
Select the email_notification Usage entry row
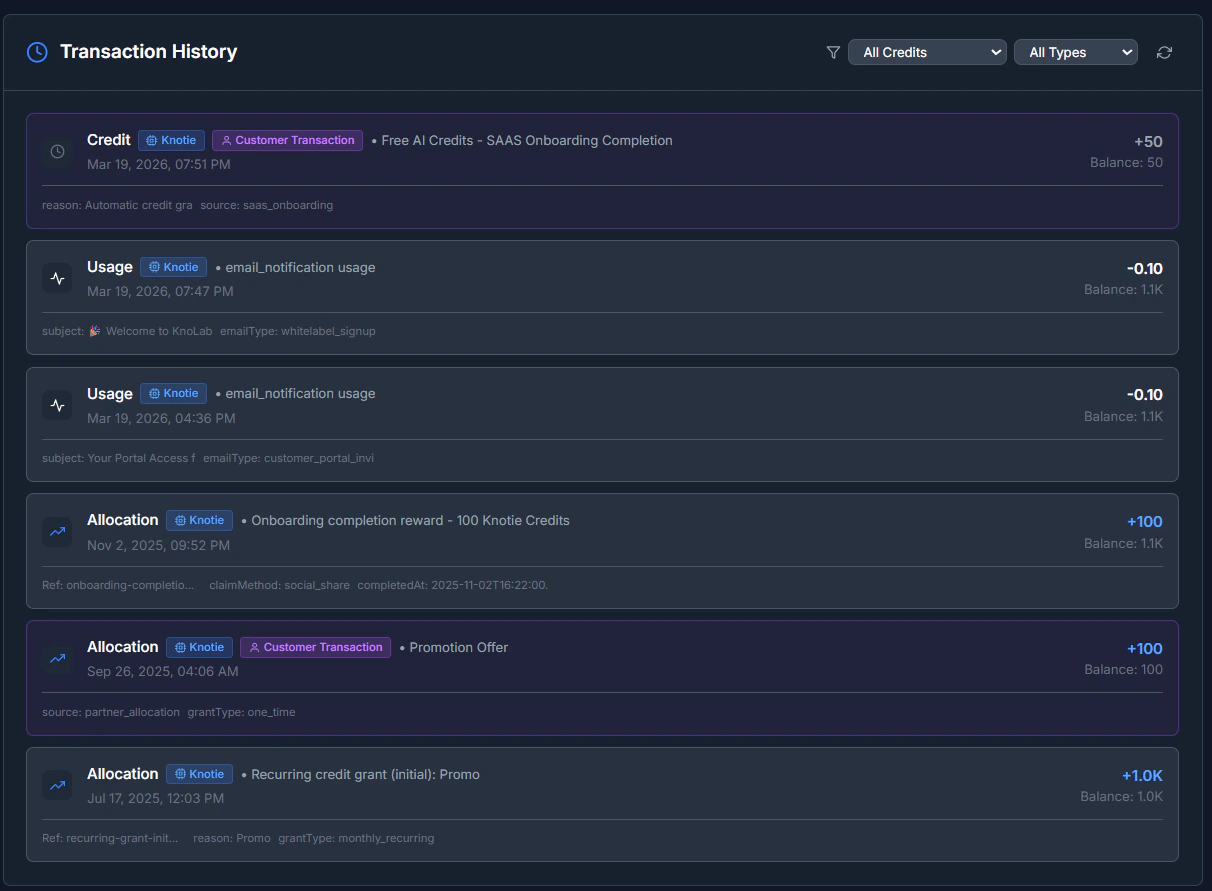[x=600, y=297]
